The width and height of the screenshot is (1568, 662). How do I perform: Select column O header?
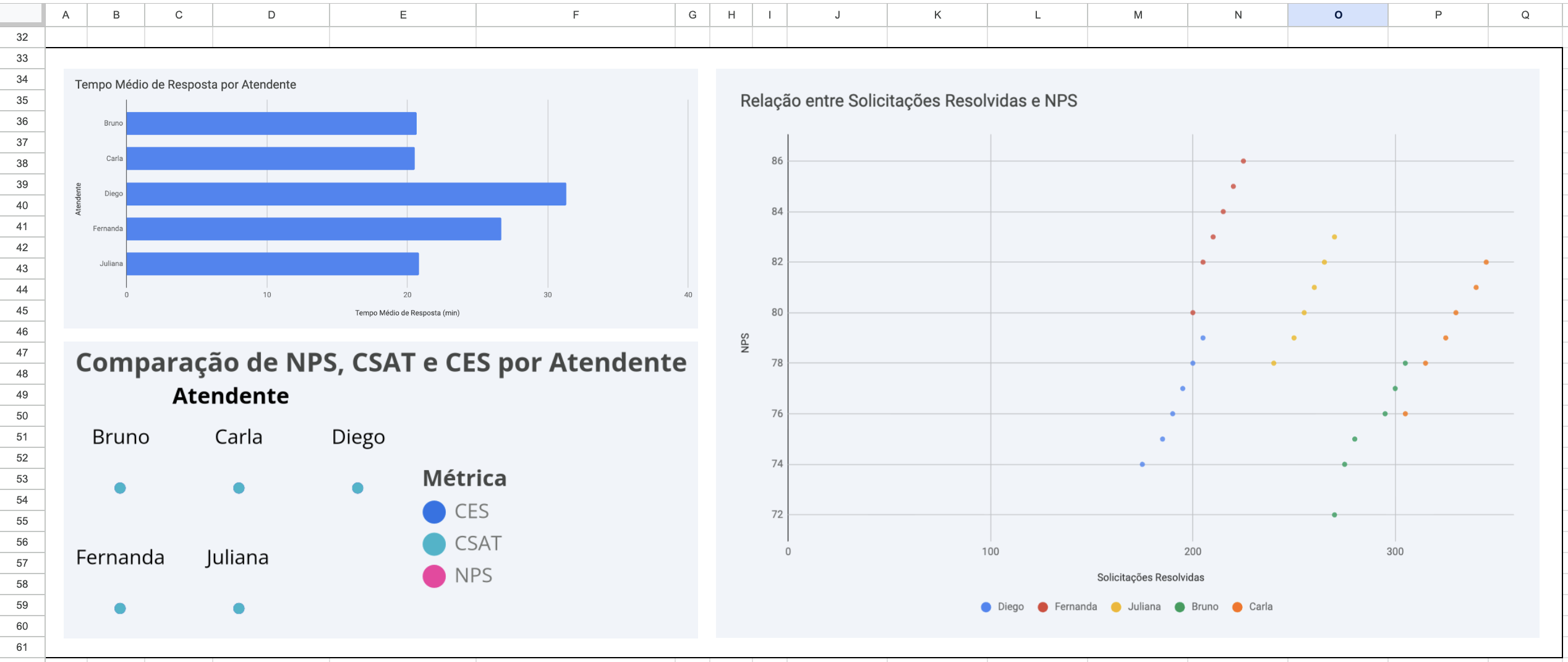point(1337,15)
